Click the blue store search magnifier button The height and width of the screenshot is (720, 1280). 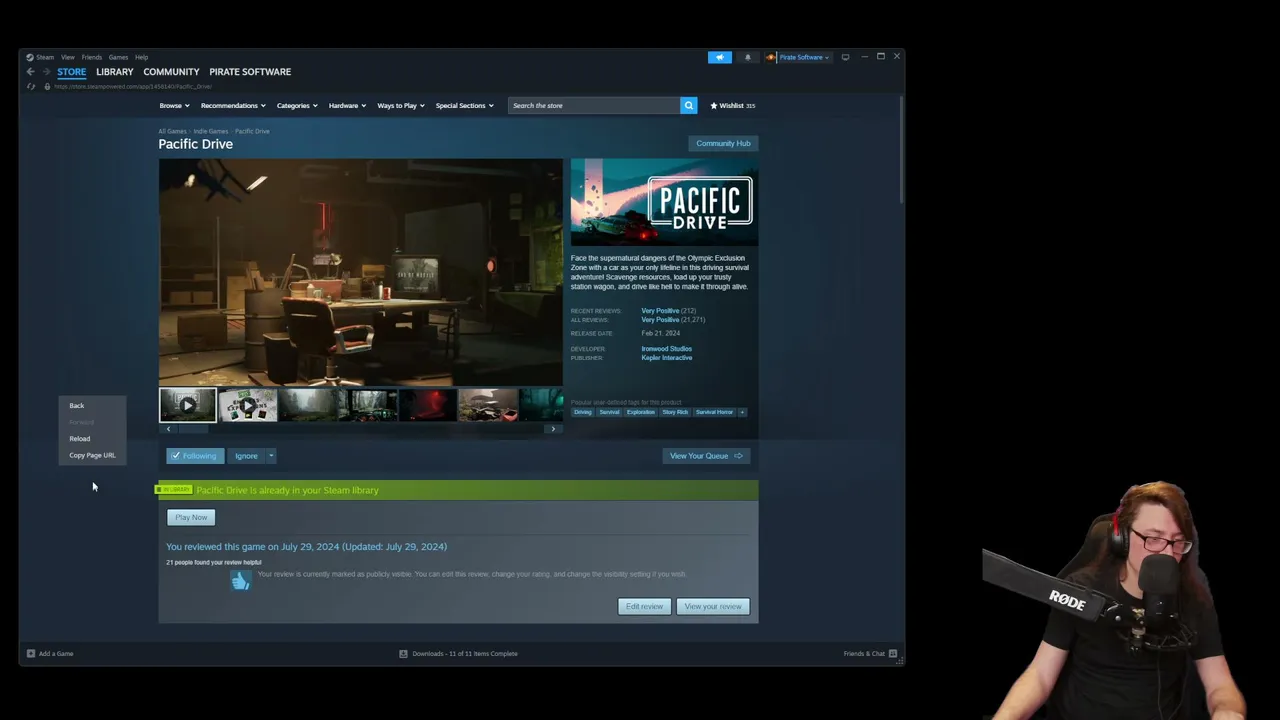(x=688, y=105)
